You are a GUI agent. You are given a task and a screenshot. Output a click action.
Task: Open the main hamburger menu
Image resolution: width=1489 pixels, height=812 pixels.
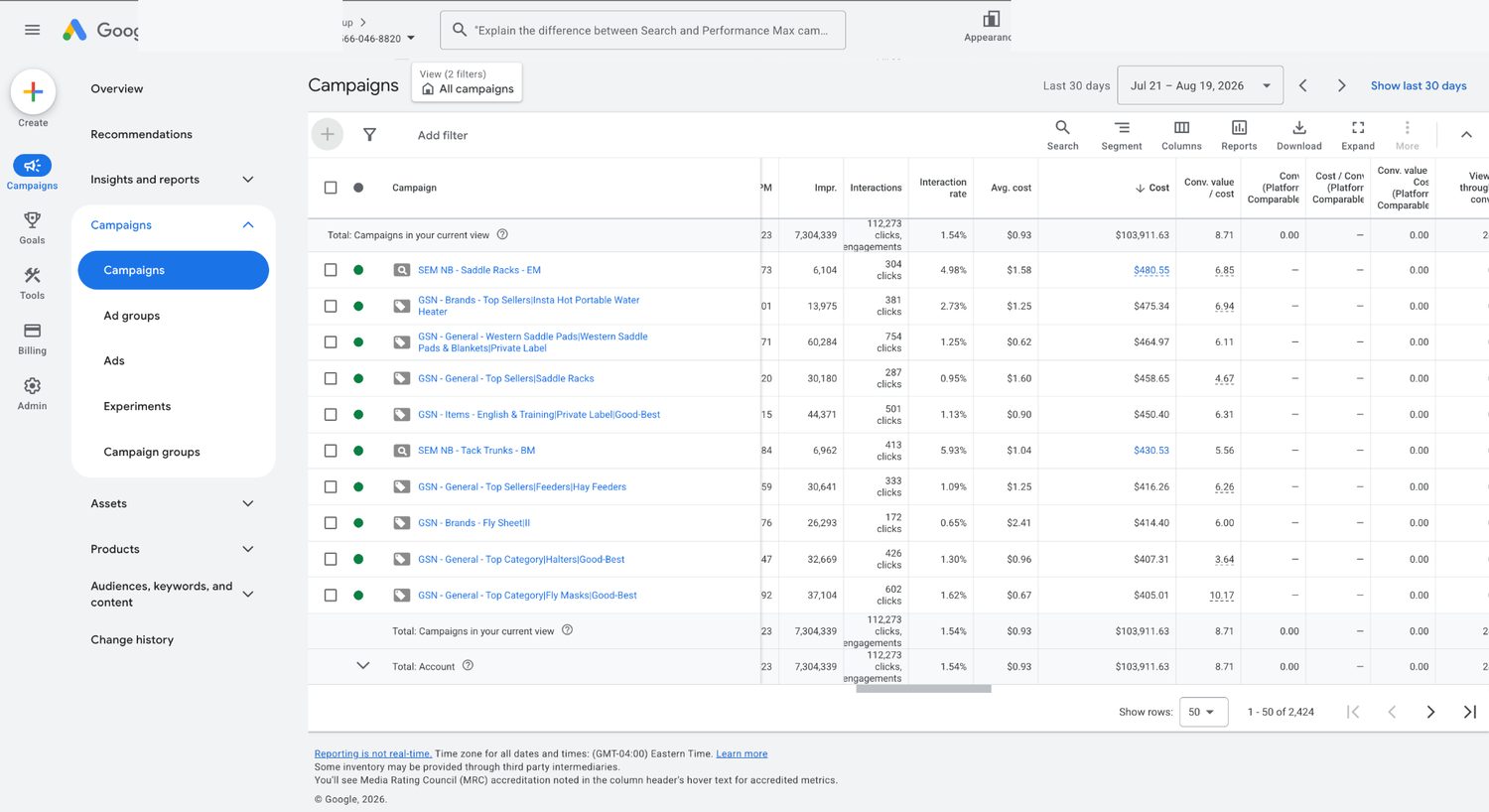coord(32,30)
